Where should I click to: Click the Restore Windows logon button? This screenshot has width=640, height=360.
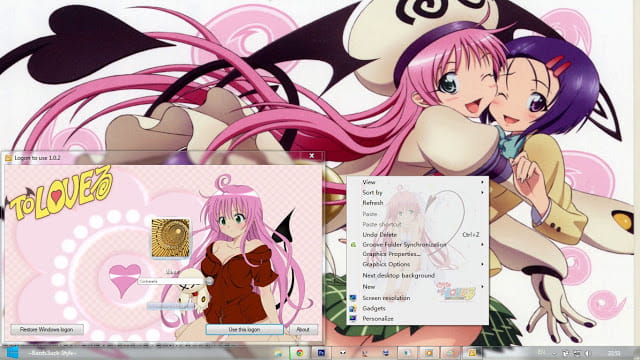point(47,329)
